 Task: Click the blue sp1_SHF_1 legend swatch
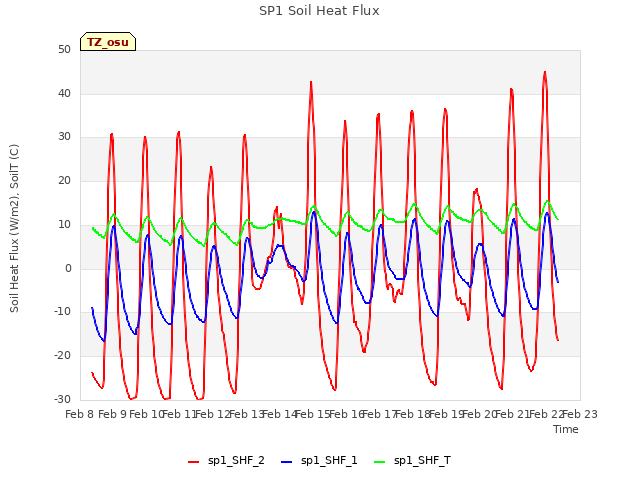click(x=287, y=462)
